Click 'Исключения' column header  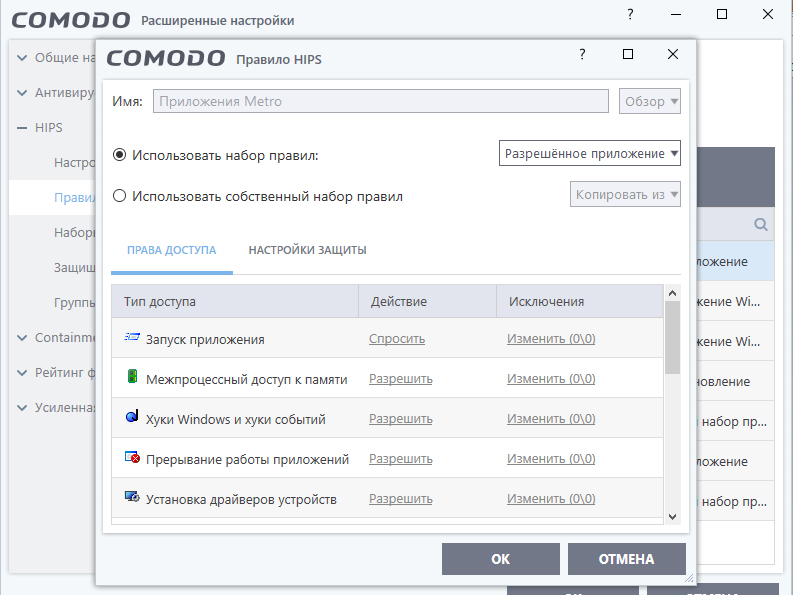580,302
